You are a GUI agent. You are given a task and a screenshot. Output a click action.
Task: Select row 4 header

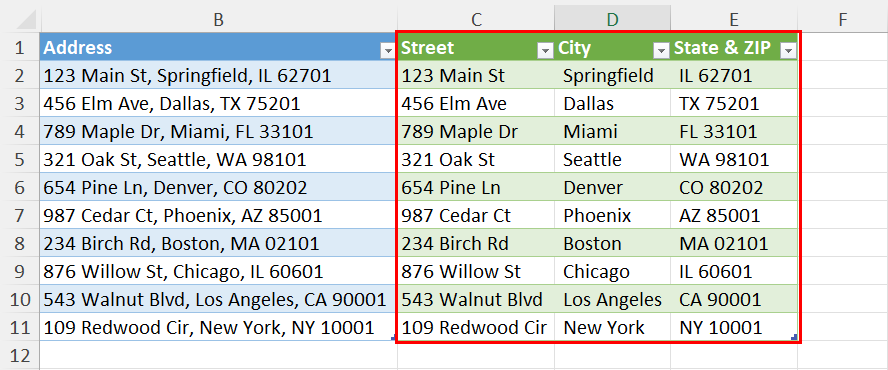[20, 131]
